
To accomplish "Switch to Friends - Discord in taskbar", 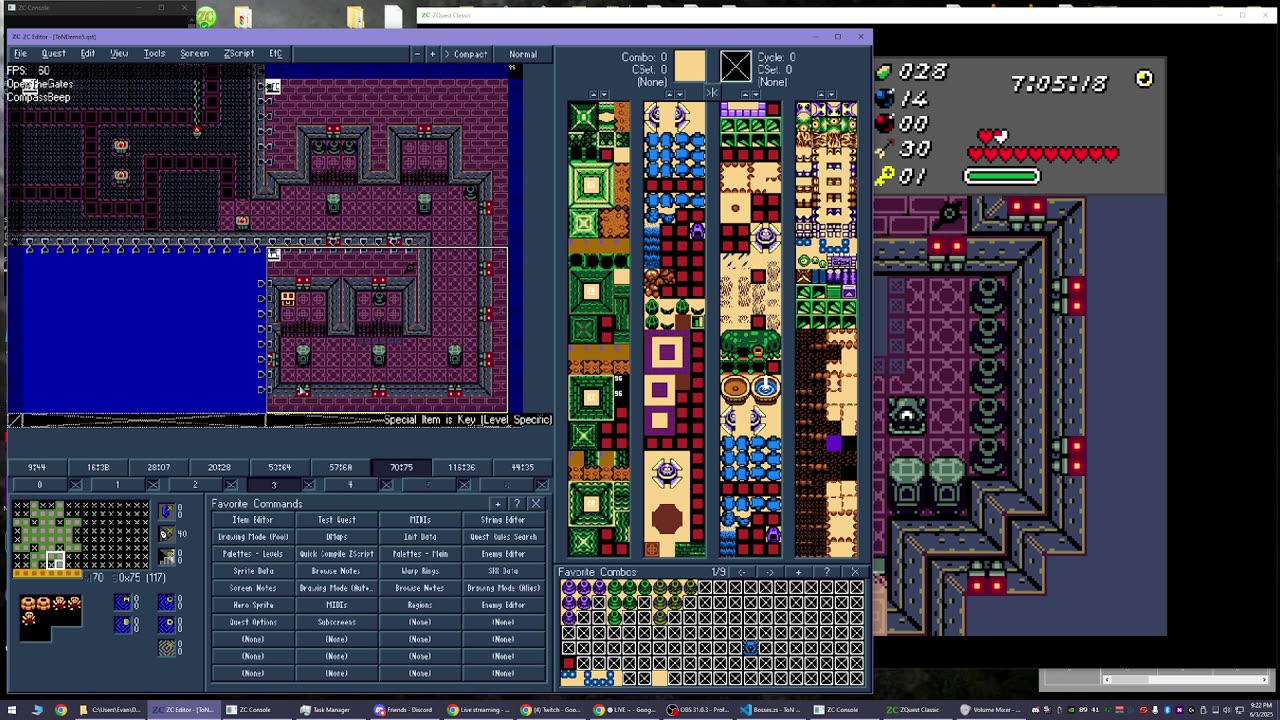I will 404,710.
